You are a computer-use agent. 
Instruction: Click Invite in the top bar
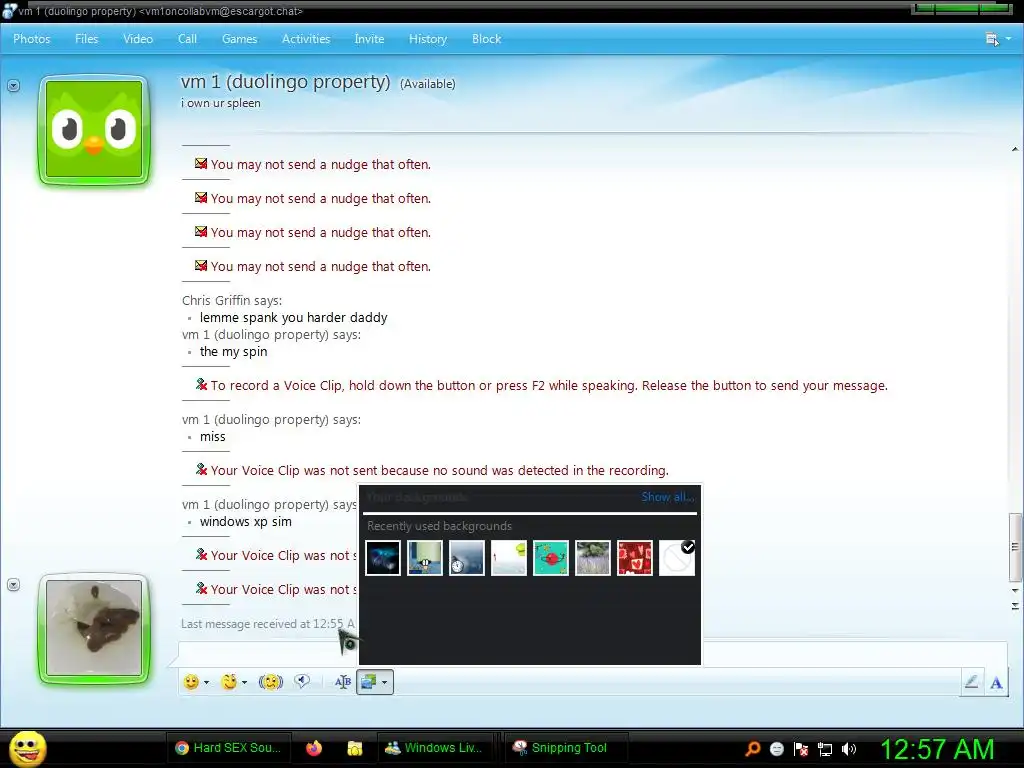[369, 39]
